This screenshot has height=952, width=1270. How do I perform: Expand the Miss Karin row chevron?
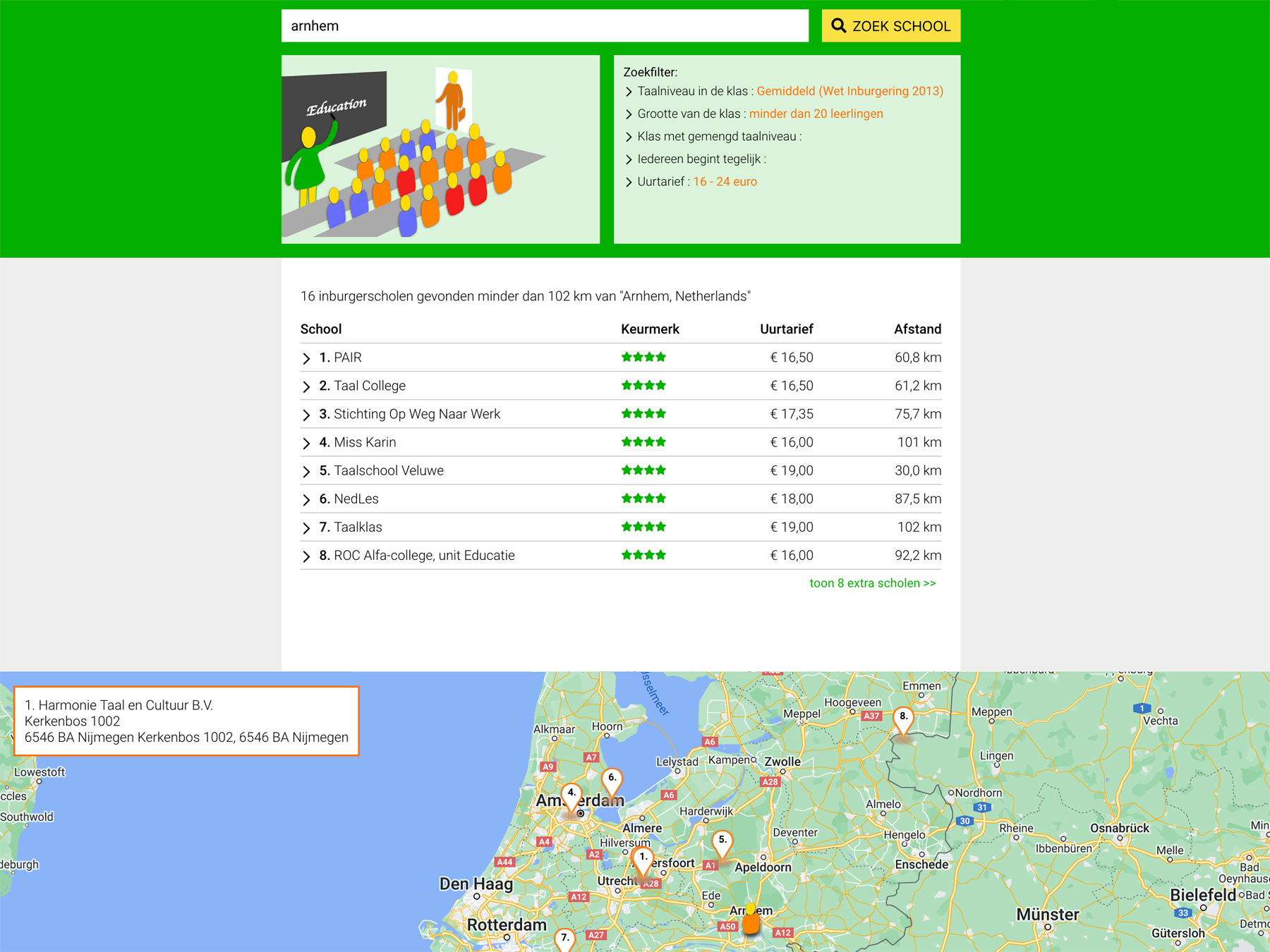click(306, 443)
